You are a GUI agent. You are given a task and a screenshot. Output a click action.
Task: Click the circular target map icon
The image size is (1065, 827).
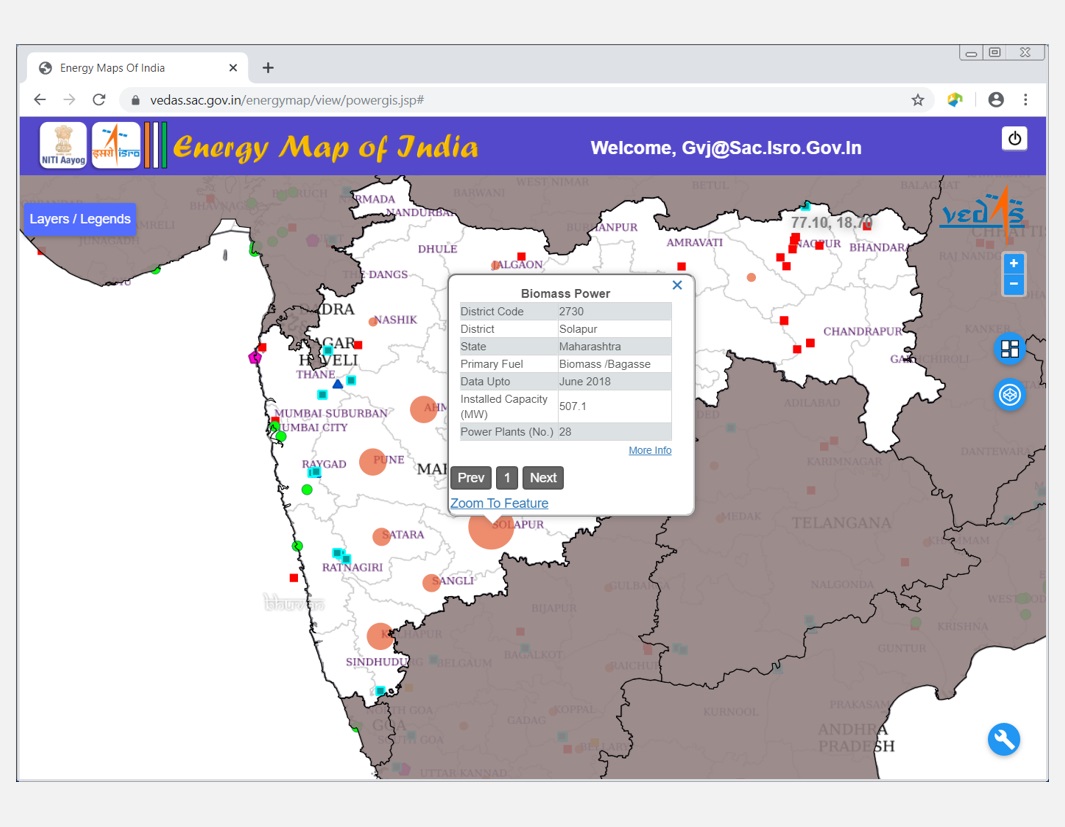coord(1010,394)
